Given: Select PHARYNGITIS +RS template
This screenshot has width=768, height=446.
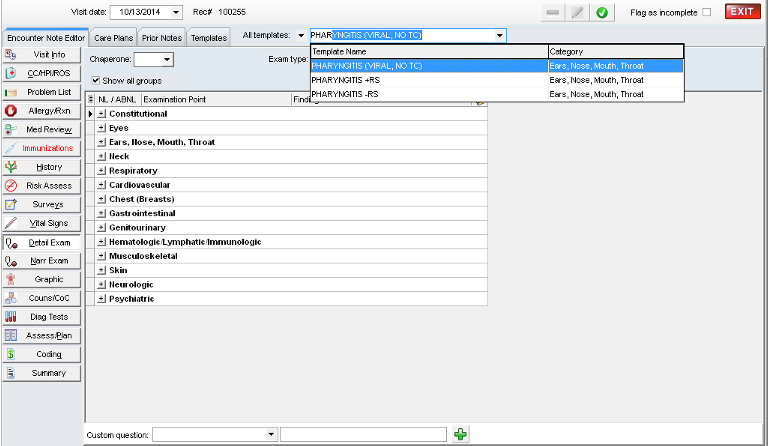Looking at the screenshot, I should (x=497, y=80).
